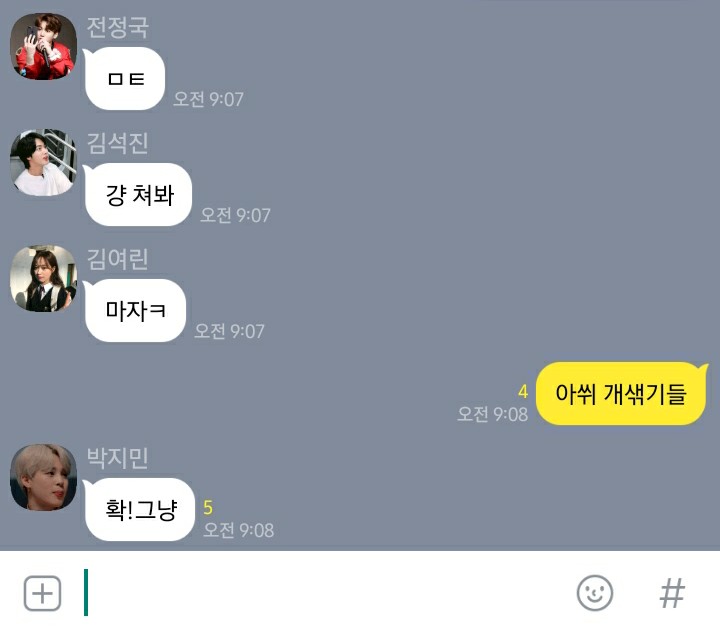
Task: Tap the message input field
Action: (321, 593)
